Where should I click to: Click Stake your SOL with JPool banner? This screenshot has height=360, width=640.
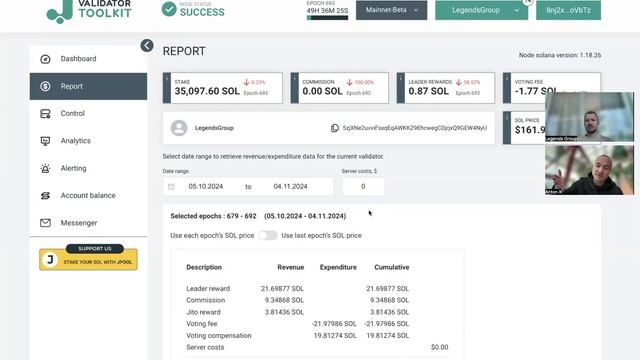point(88,259)
